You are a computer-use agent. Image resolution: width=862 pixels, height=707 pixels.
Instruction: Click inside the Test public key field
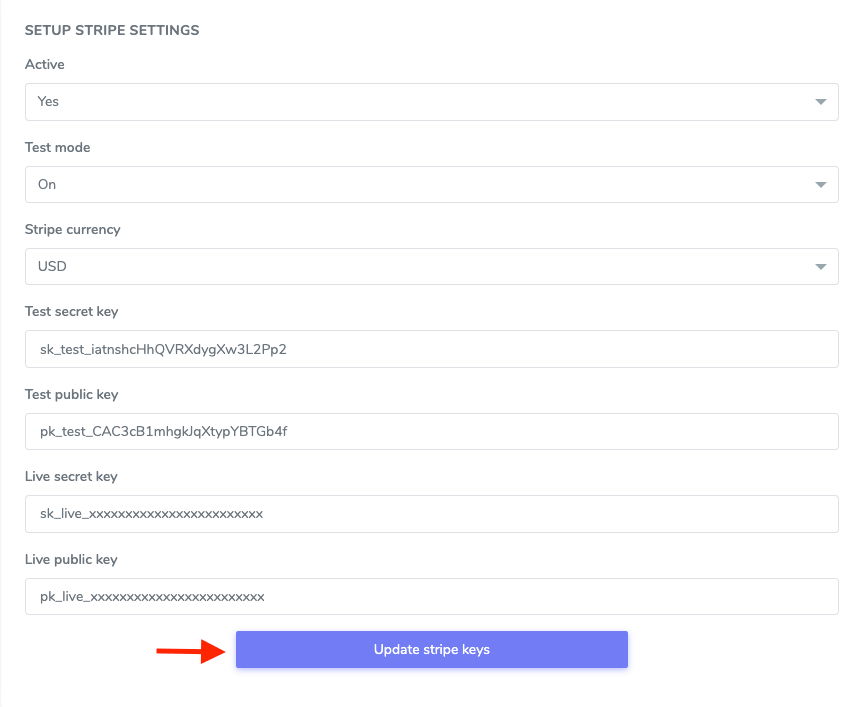pos(431,431)
